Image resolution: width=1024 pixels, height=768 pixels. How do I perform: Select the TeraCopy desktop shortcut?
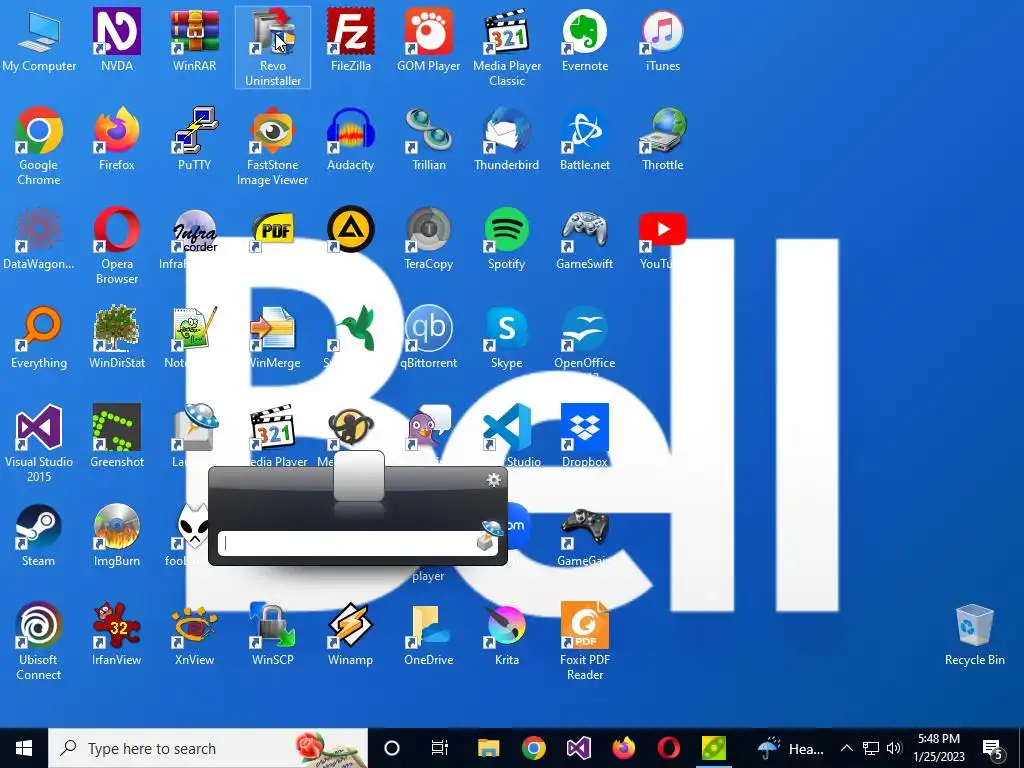coord(428,239)
